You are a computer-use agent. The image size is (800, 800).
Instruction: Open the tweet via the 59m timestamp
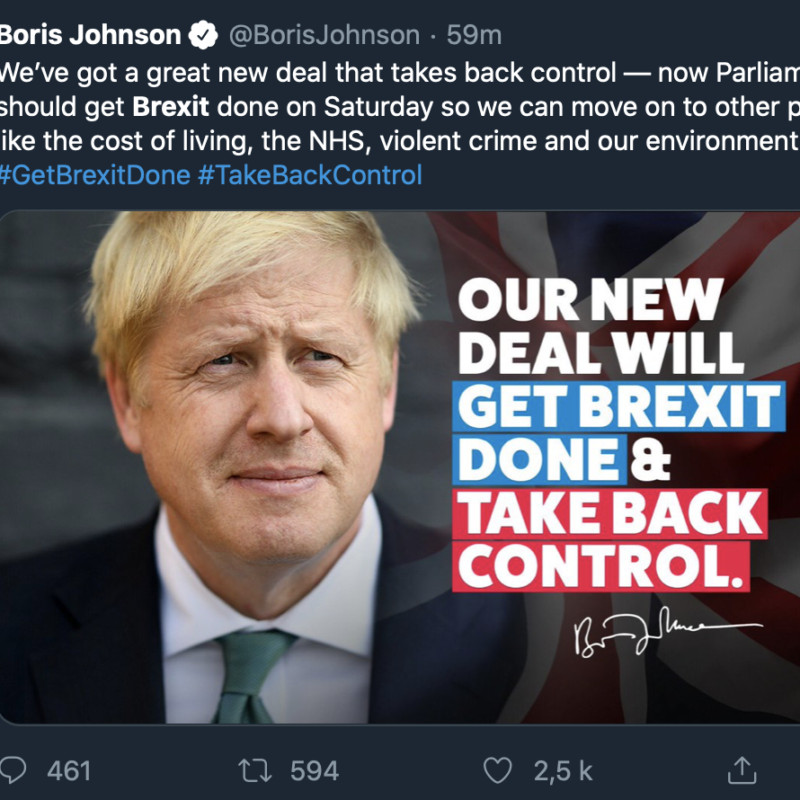click(x=475, y=36)
